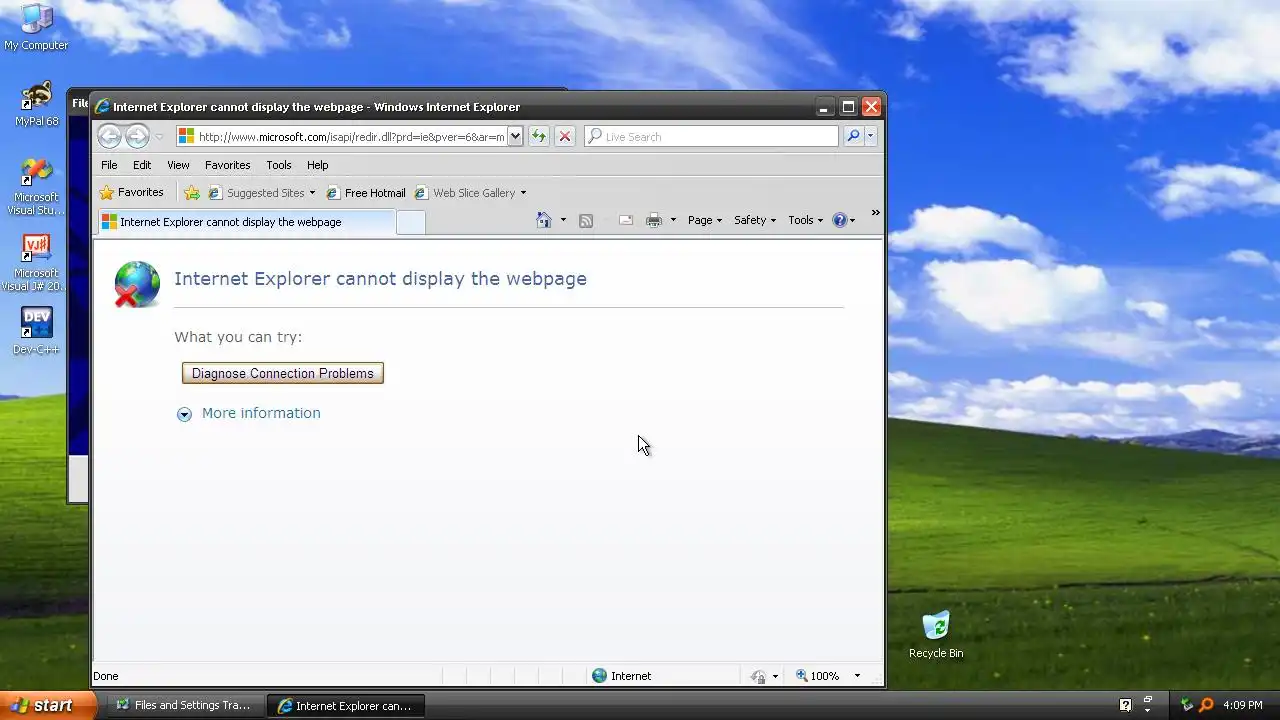Viewport: 1280px width, 720px height.
Task: Expand the address bar history dropdown
Action: (515, 137)
